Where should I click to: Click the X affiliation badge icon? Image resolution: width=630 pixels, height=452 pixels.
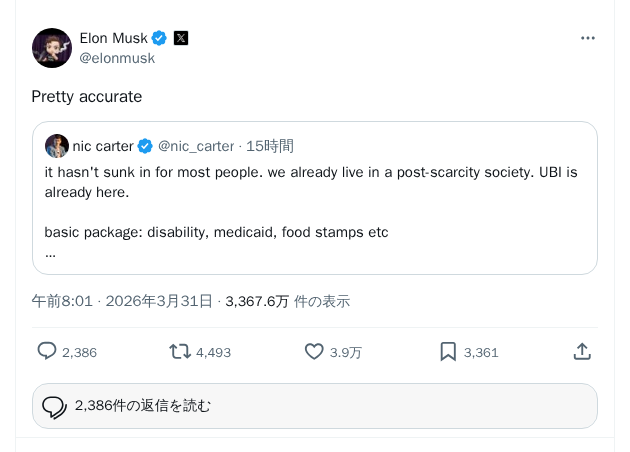181,38
